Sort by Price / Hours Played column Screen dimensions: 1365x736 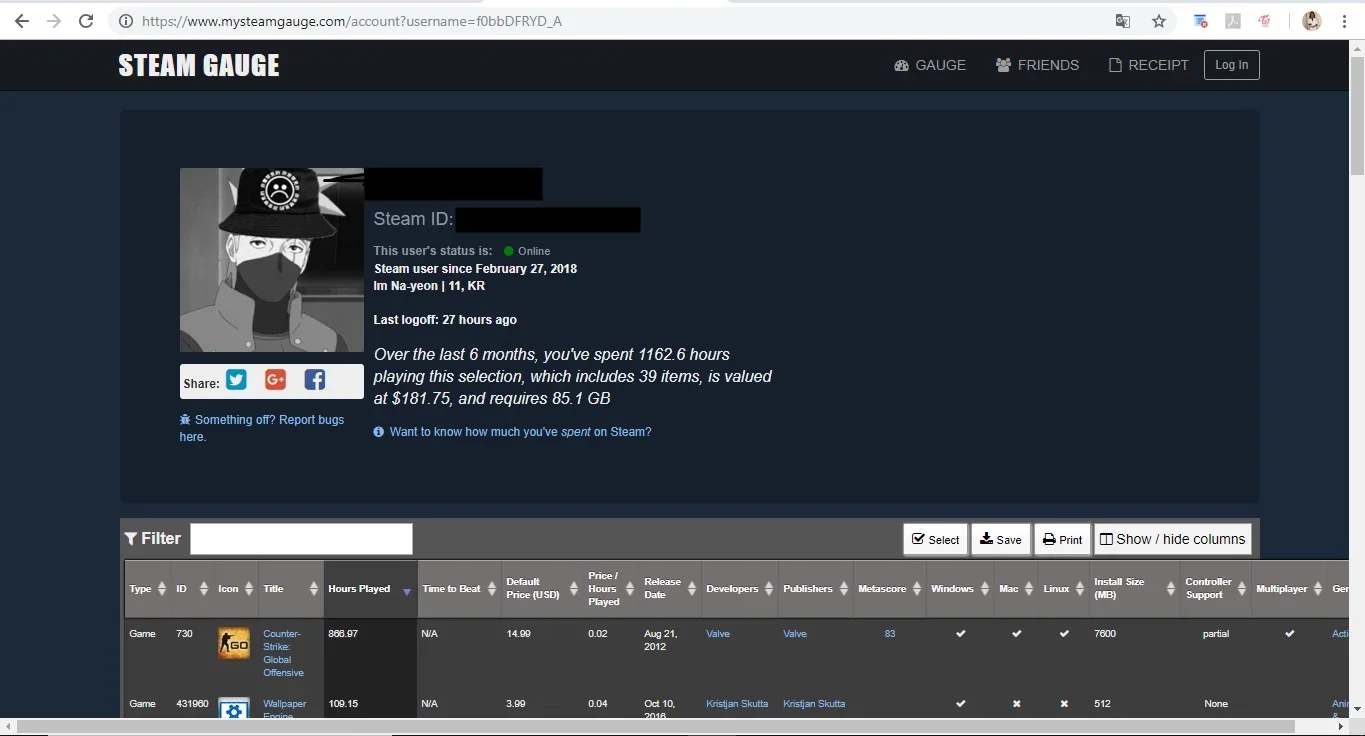pos(611,589)
